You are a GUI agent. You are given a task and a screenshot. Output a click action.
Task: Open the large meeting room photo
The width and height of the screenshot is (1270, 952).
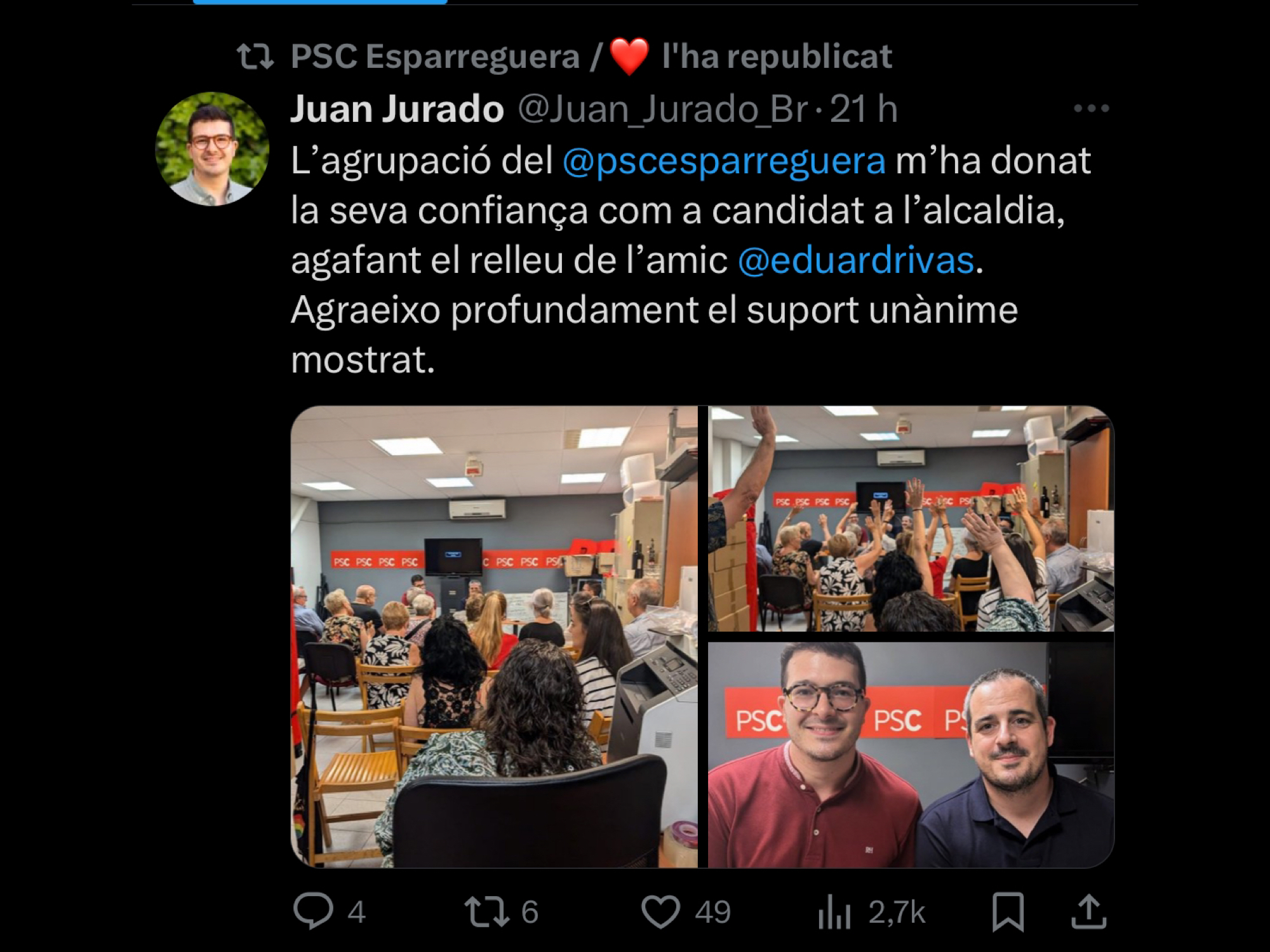tap(494, 637)
